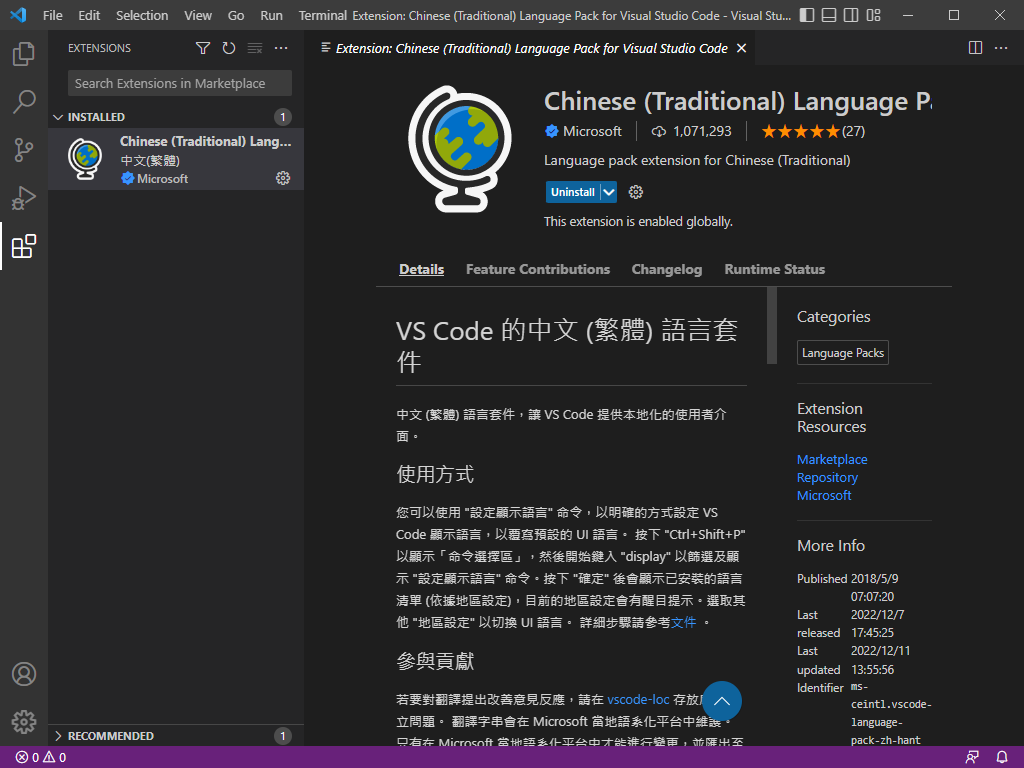Screen dimensions: 1024x768
Task: Close the extension editor tab
Action: (x=741, y=48)
